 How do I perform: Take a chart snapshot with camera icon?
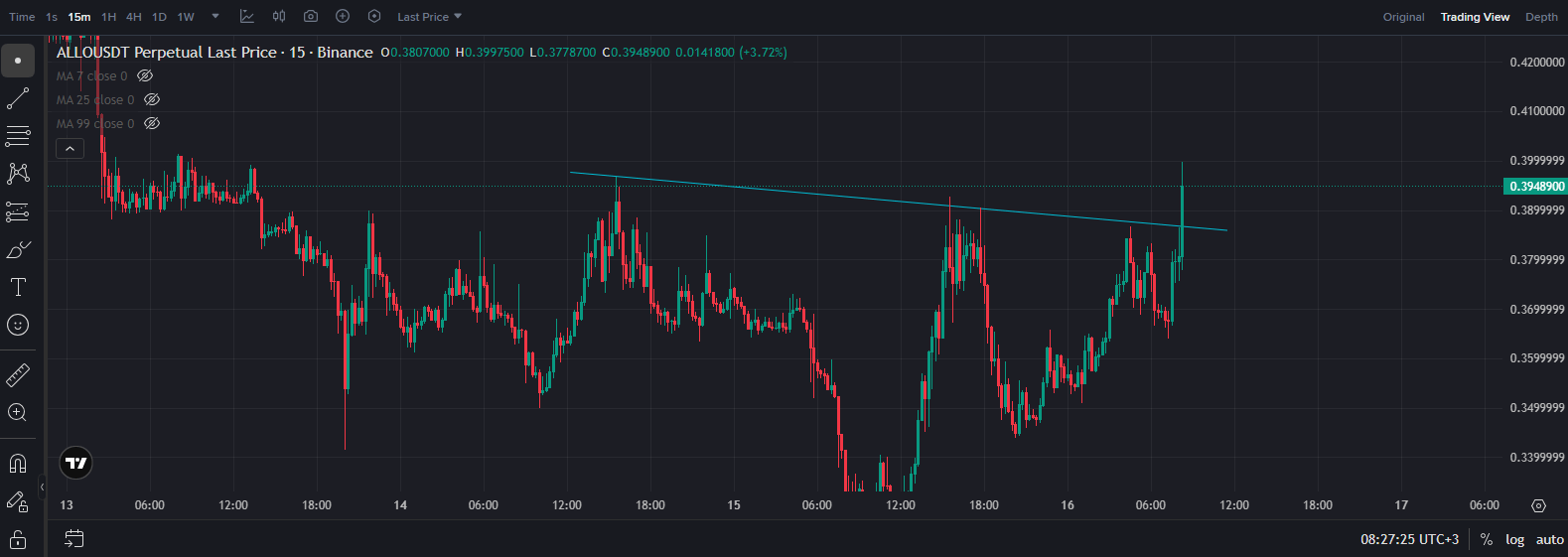click(311, 17)
